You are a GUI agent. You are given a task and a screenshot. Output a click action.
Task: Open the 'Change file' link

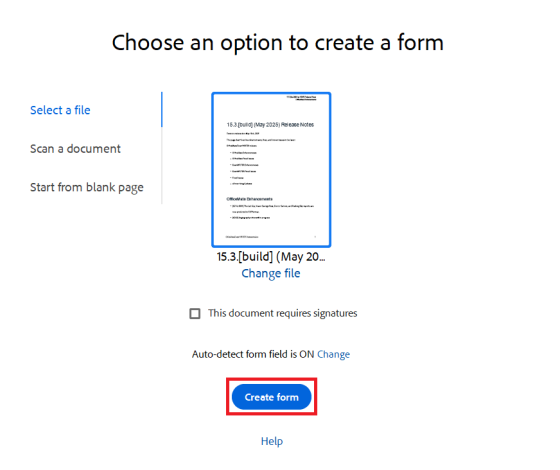pyautogui.click(x=271, y=273)
